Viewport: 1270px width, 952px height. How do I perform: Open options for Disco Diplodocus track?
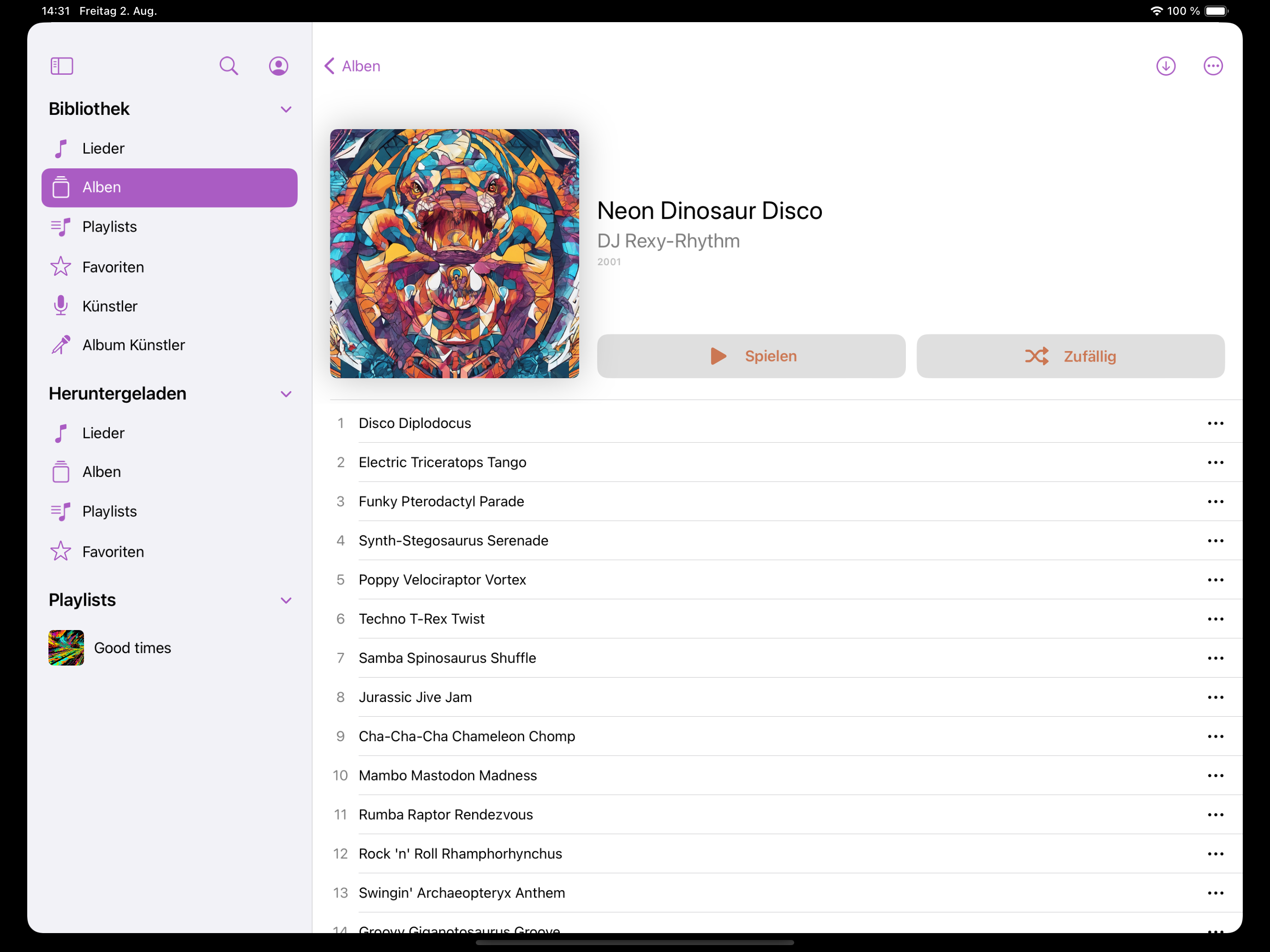1215,423
